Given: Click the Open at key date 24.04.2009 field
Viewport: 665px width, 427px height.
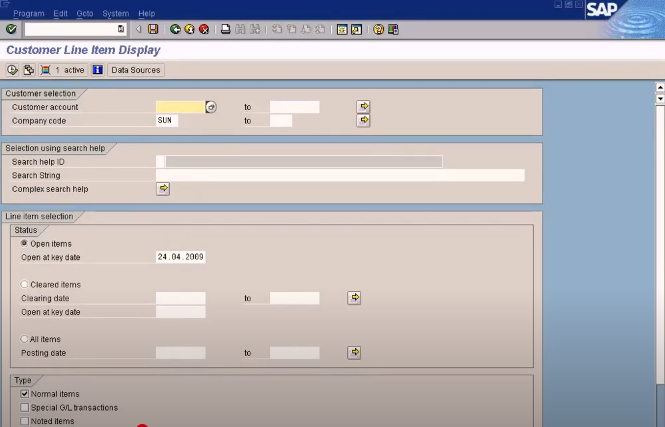Looking at the screenshot, I should [181, 257].
